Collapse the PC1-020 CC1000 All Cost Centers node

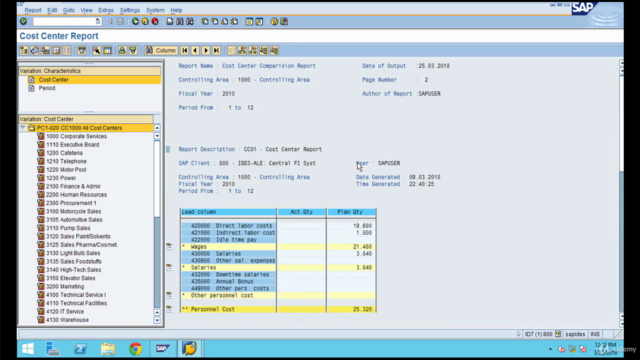point(22,128)
